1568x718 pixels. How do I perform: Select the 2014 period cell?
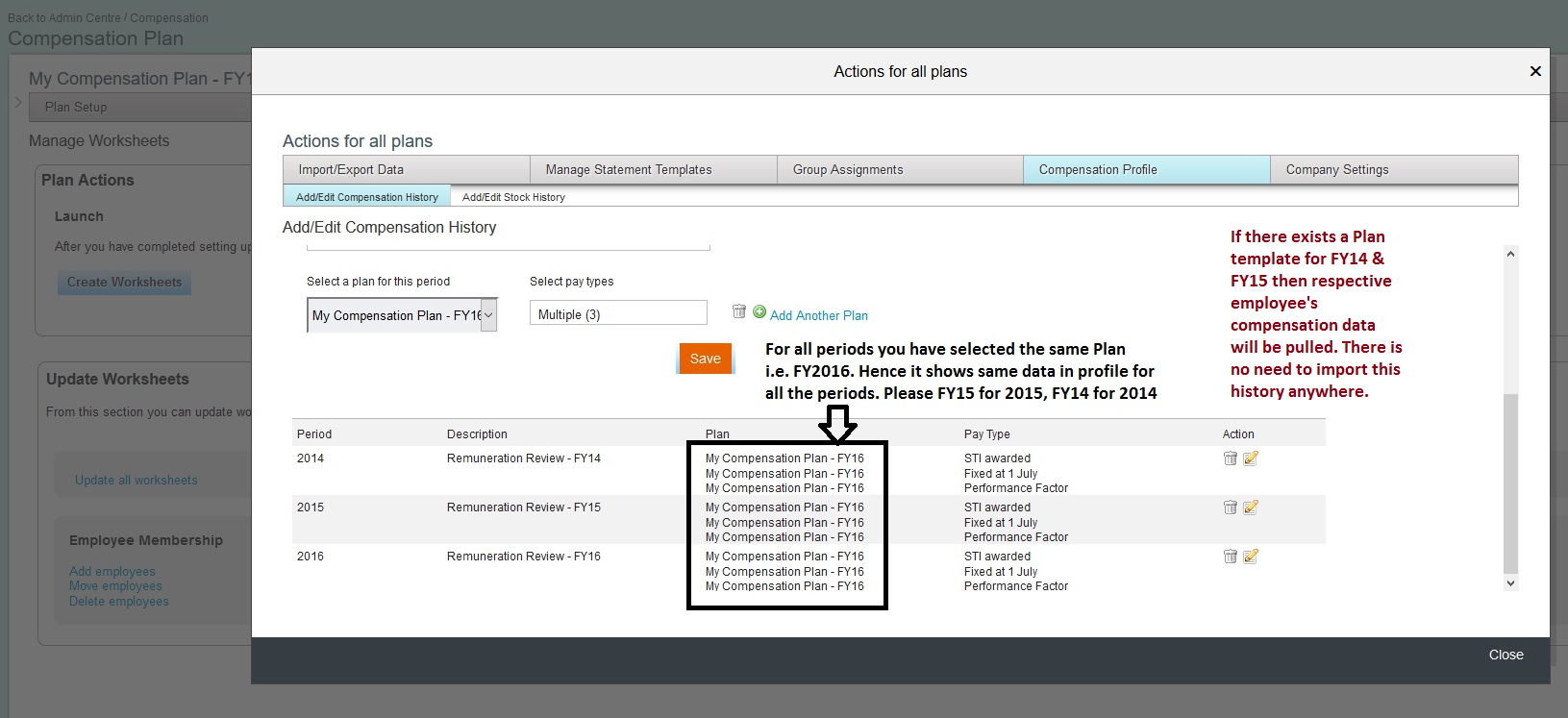(311, 458)
